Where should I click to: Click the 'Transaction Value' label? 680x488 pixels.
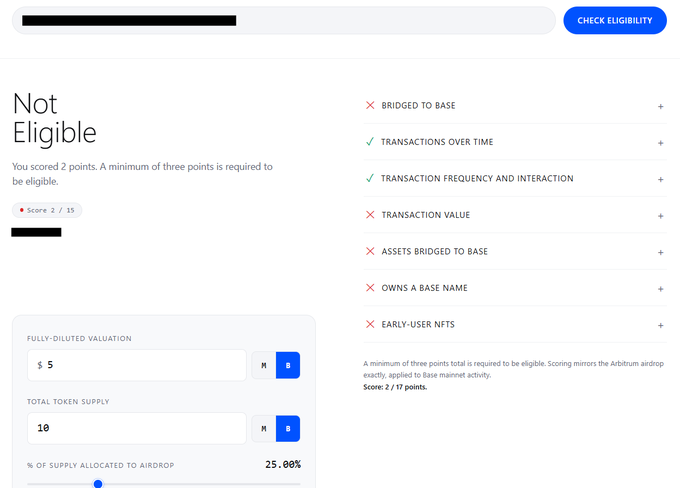[426, 215]
